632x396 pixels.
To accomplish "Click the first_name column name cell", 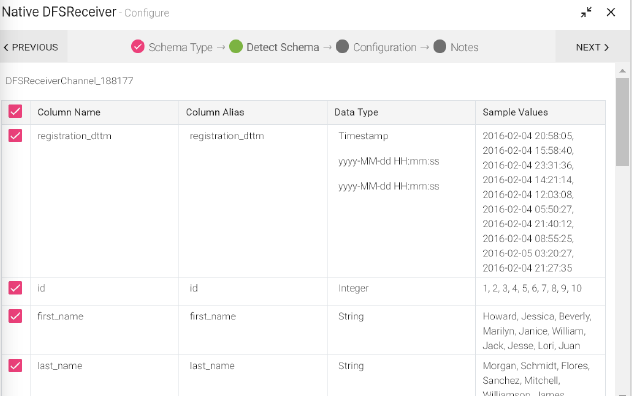I will (x=60, y=317).
